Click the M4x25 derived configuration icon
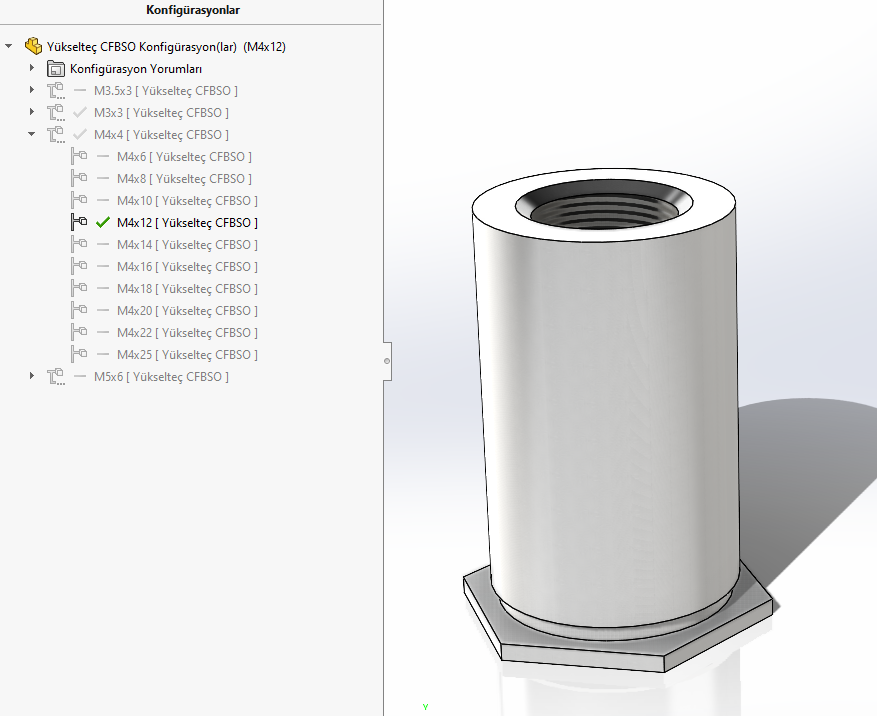Viewport: 877px width, 716px height. coord(79,355)
